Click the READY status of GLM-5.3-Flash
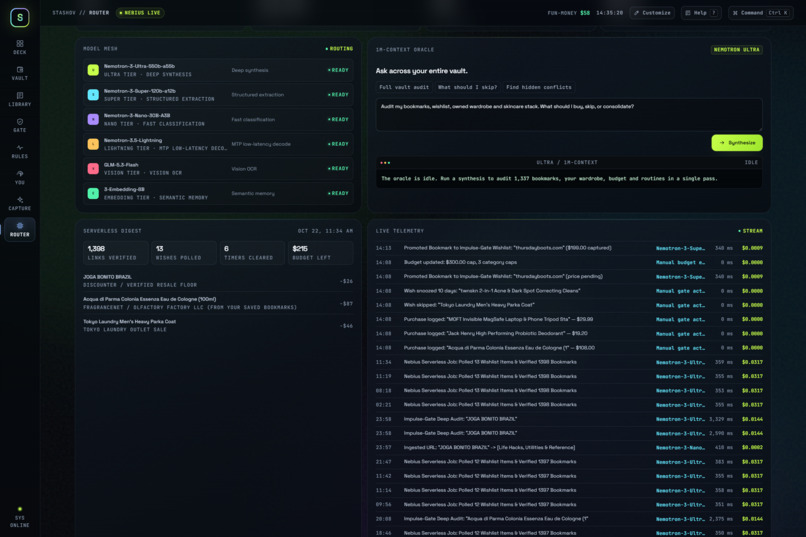Screen dimensions: 806x537 point(338,169)
